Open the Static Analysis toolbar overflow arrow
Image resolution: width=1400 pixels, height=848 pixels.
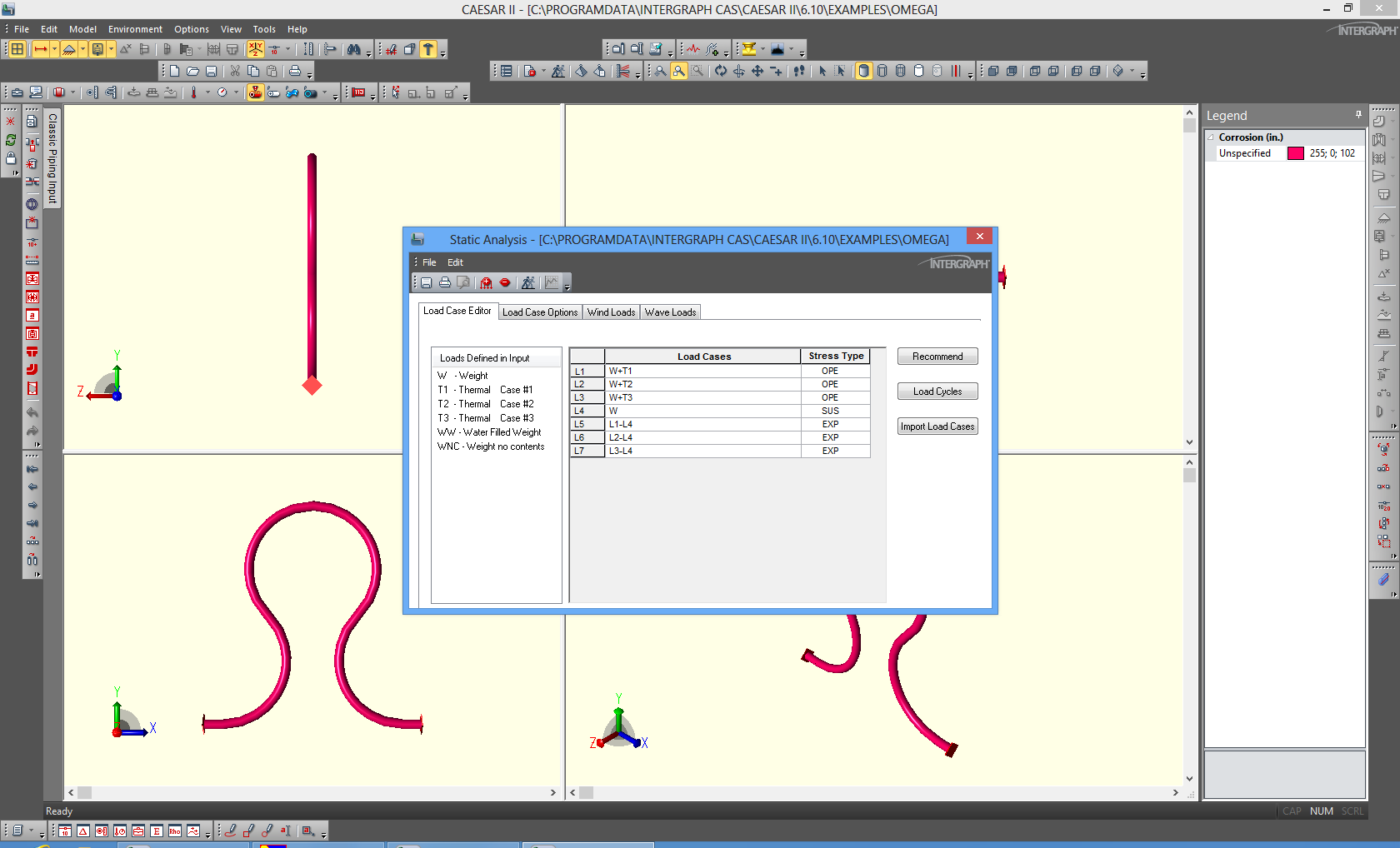click(x=567, y=286)
